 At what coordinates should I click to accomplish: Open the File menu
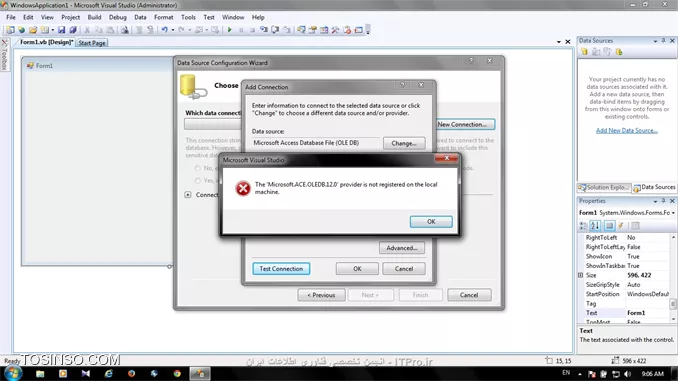pos(11,17)
